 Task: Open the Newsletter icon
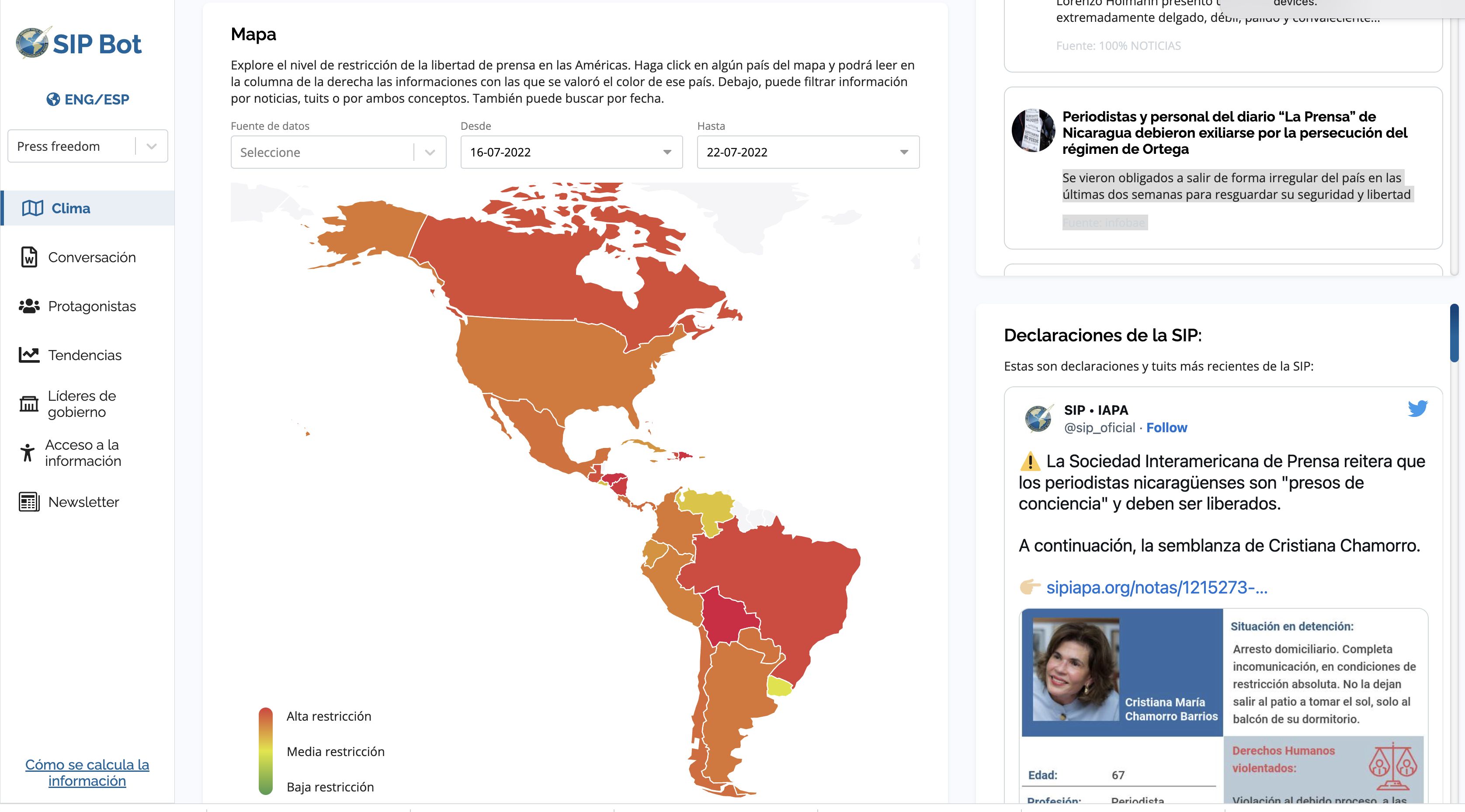point(29,502)
